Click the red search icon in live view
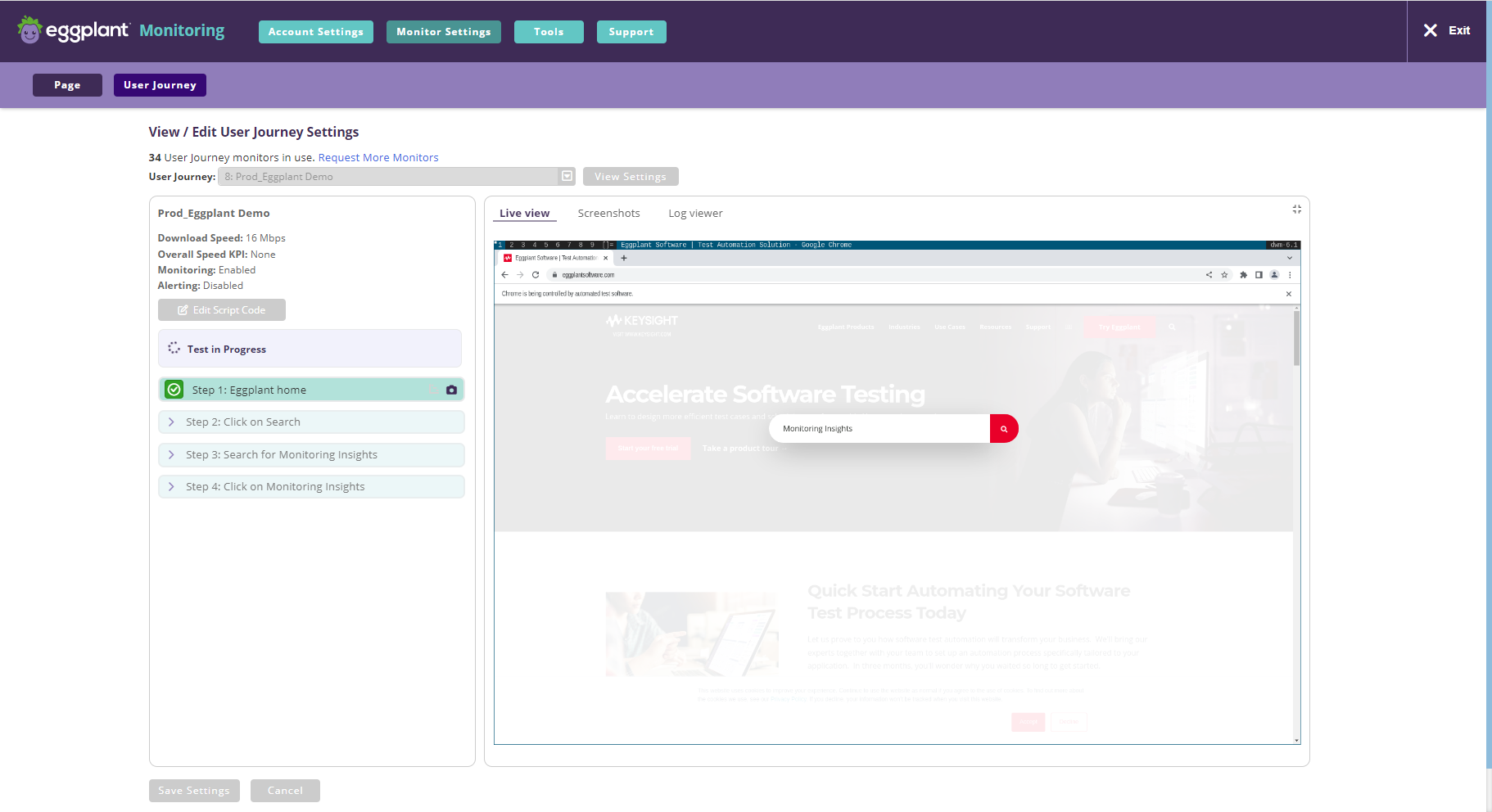Viewport: 1492px width, 812px height. [x=1004, y=428]
